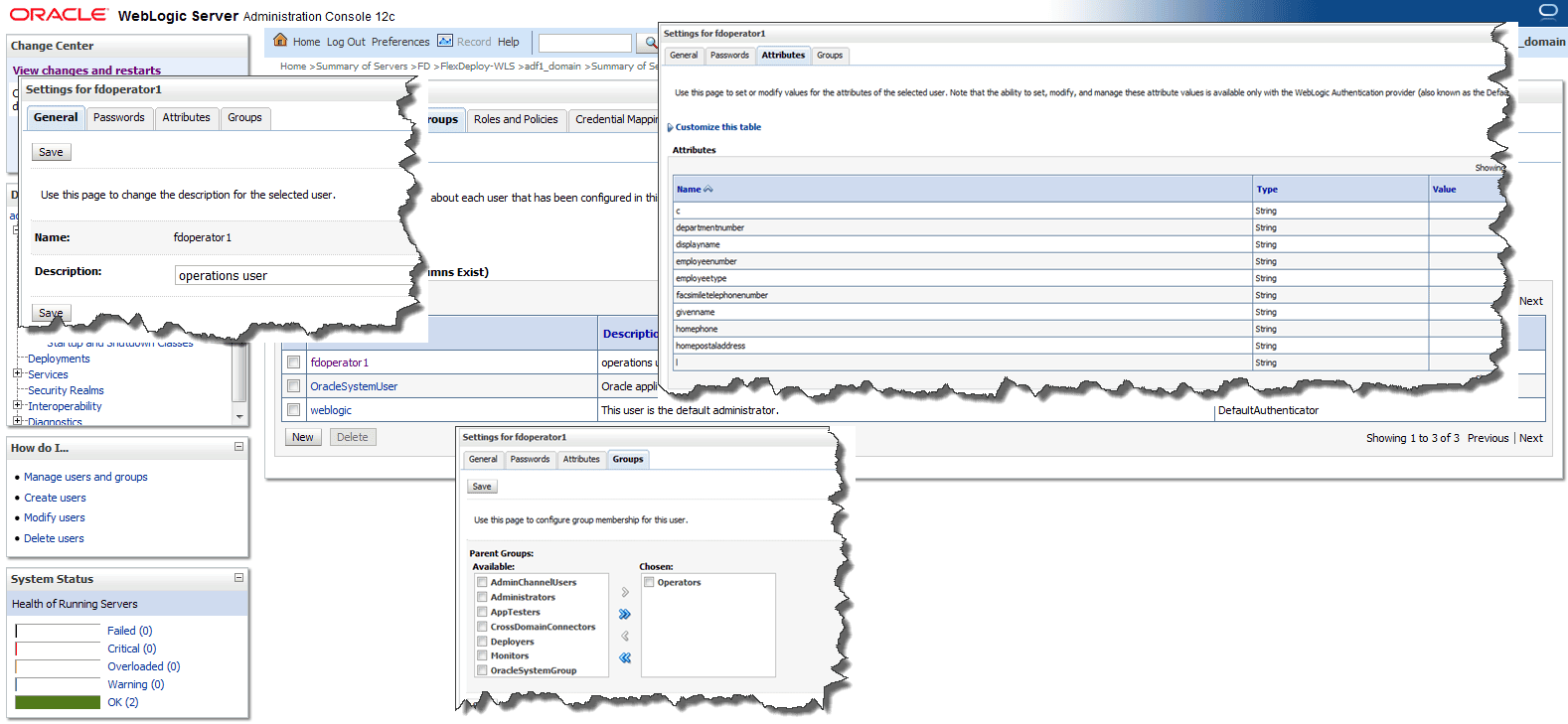This screenshot has width=1568, height=724.
Task: Switch to the Roles and Policies tab
Action: [x=516, y=119]
